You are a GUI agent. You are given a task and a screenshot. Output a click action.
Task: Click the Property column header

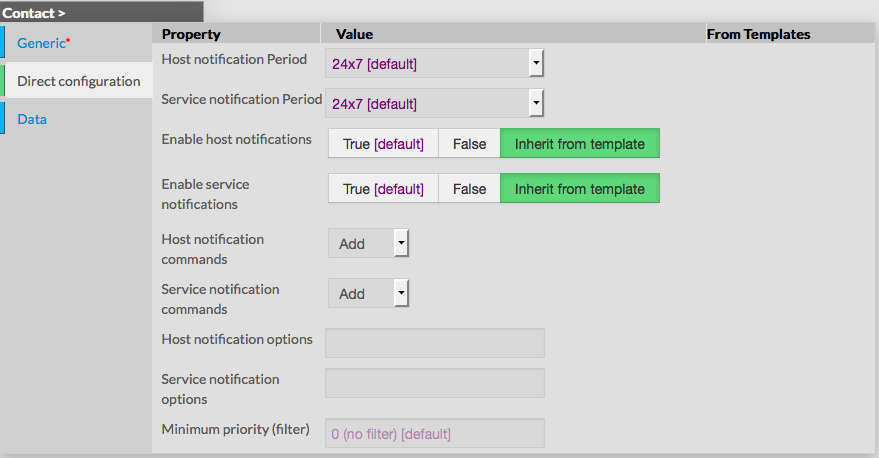pyautogui.click(x=191, y=34)
